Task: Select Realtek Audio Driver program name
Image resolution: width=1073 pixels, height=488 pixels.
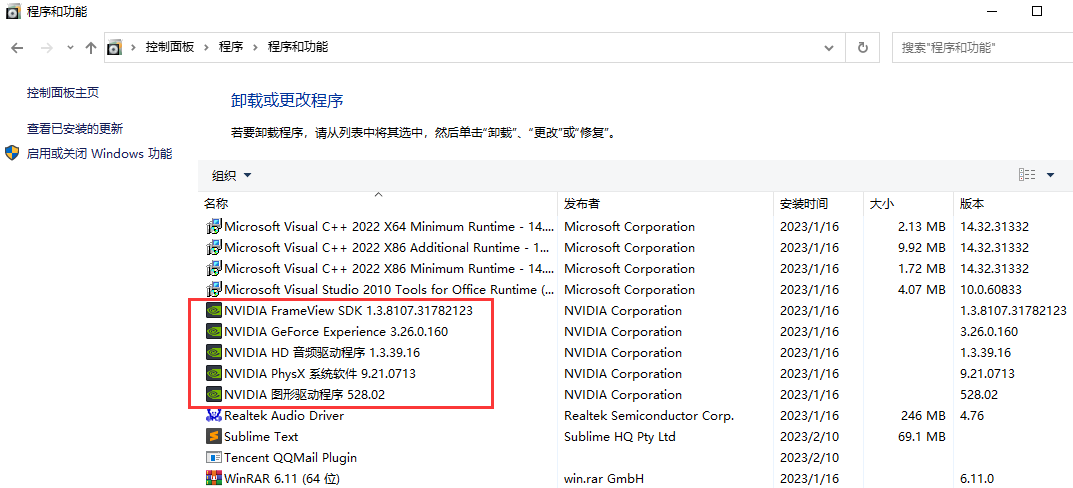Action: coord(284,415)
